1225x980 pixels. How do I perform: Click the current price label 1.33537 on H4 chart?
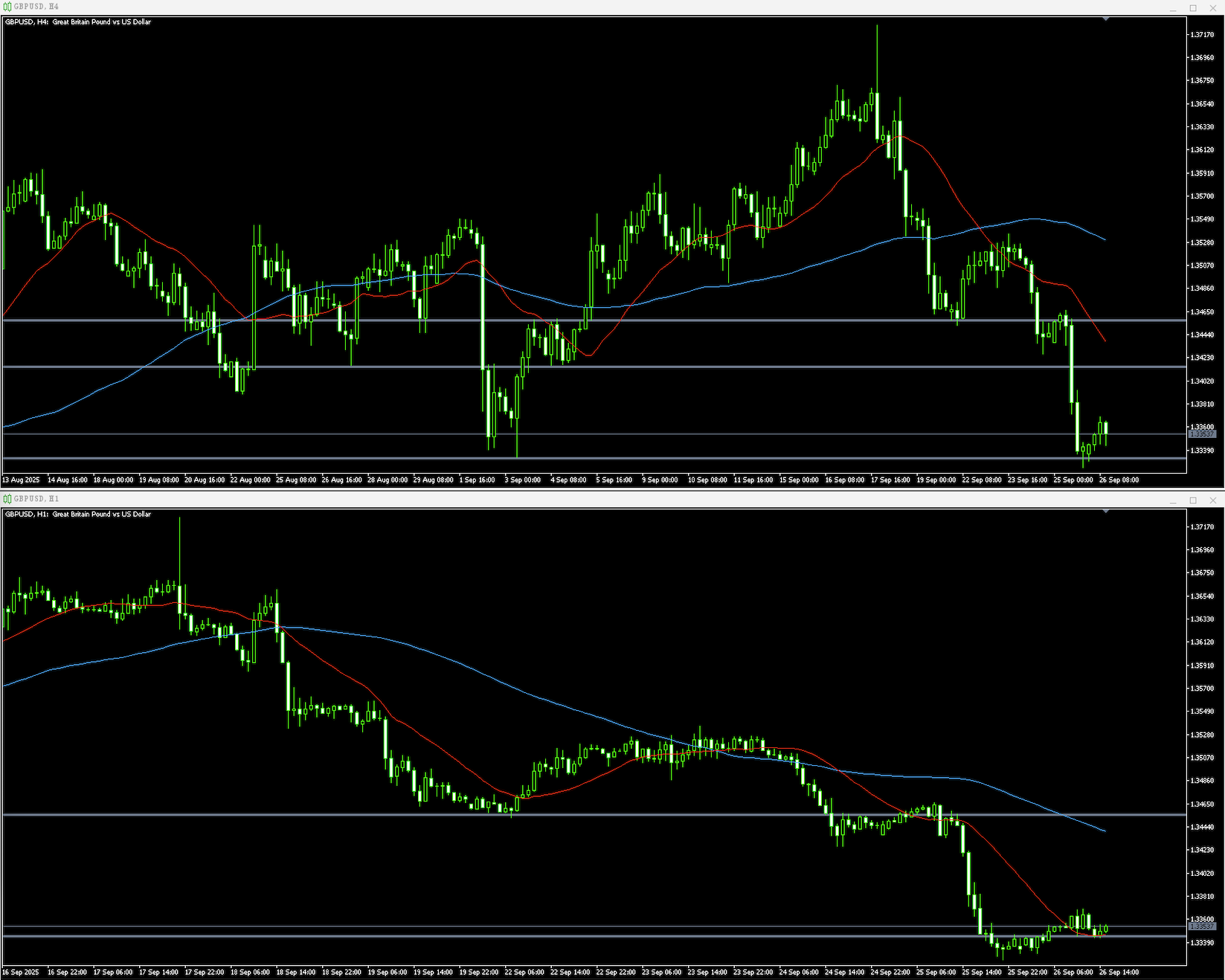click(1202, 434)
